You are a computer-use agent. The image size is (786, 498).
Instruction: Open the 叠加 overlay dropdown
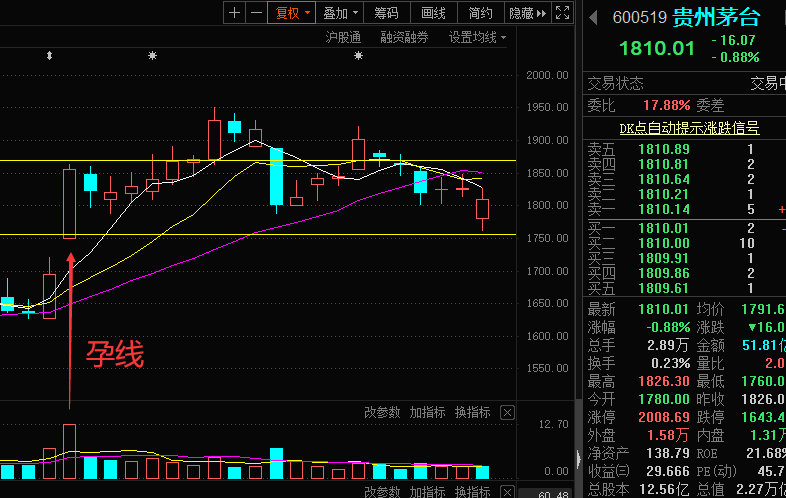(x=339, y=13)
